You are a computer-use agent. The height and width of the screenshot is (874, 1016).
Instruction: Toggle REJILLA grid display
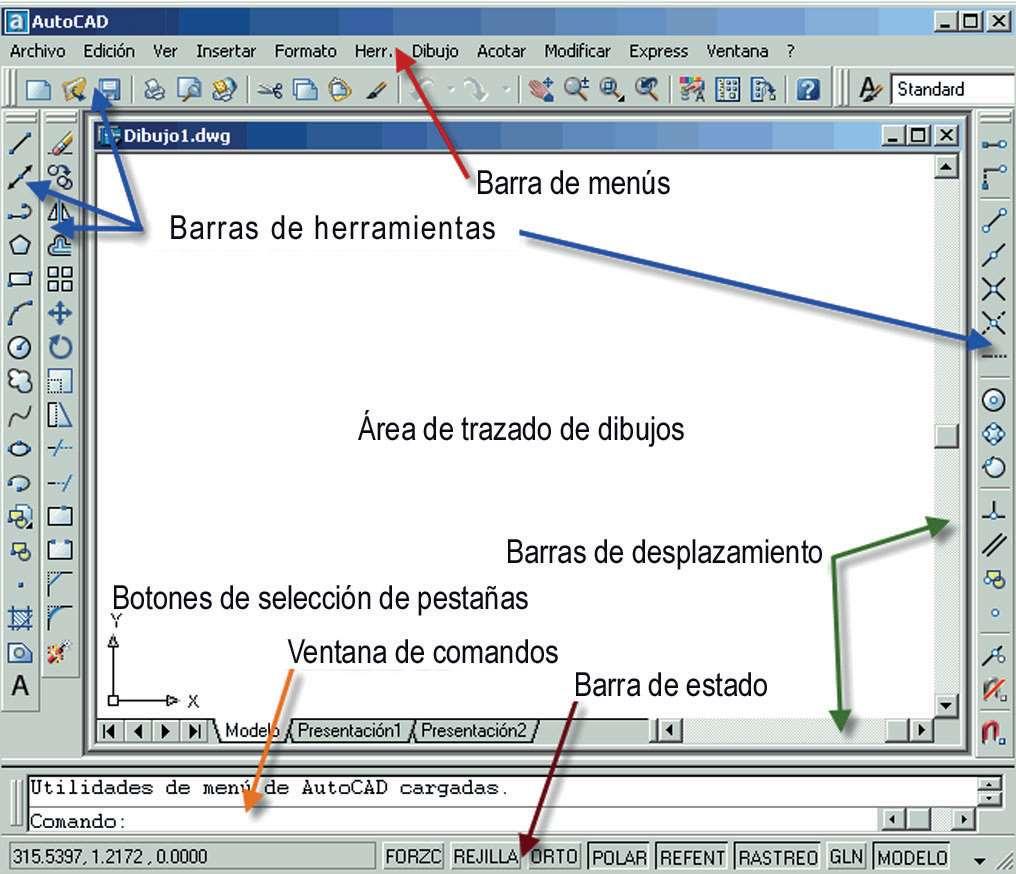[486, 857]
